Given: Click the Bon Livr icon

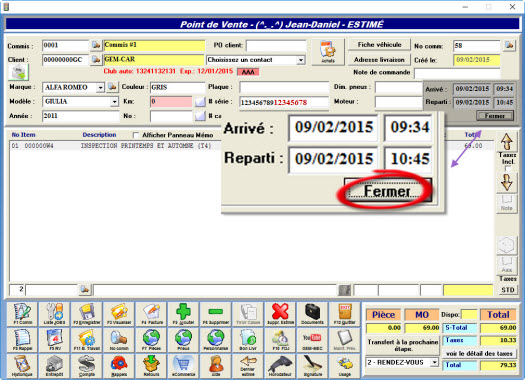Looking at the screenshot, I should pyautogui.click(x=248, y=339).
